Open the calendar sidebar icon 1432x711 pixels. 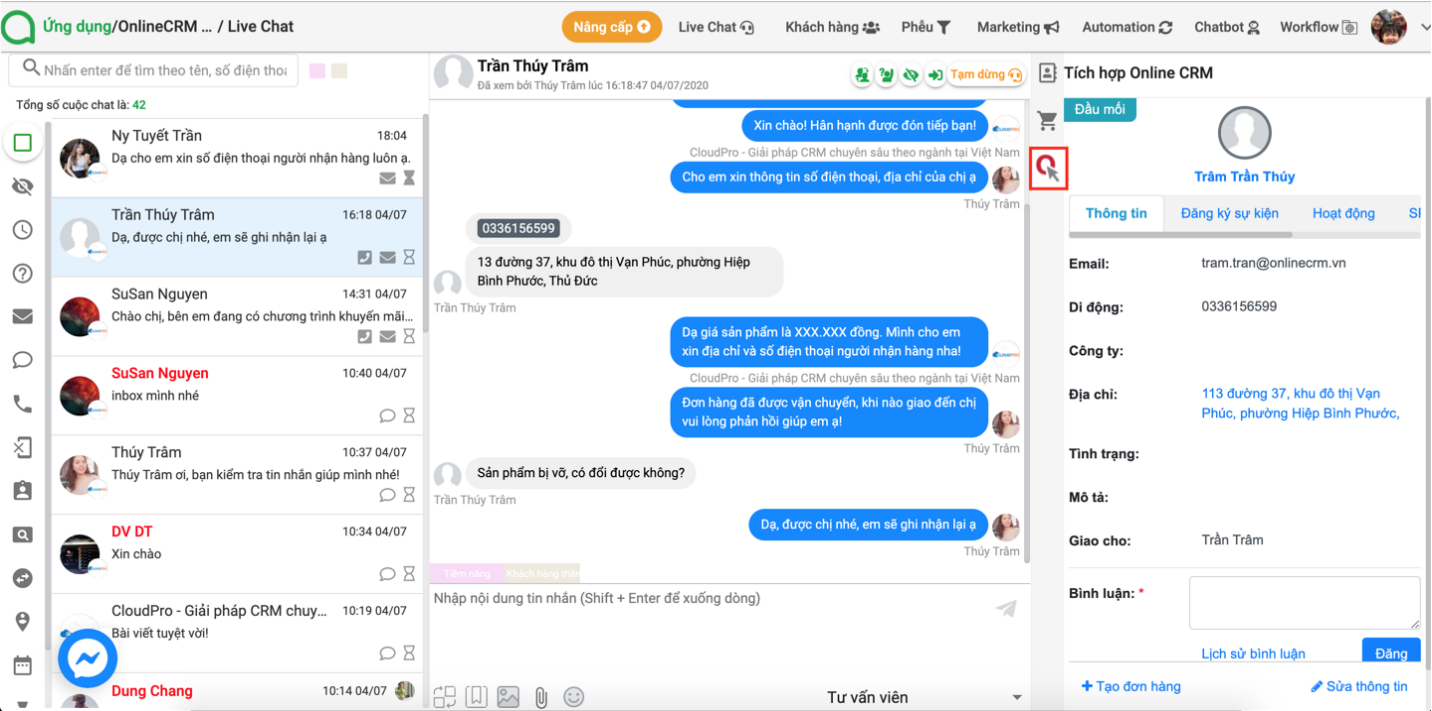pyautogui.click(x=23, y=665)
